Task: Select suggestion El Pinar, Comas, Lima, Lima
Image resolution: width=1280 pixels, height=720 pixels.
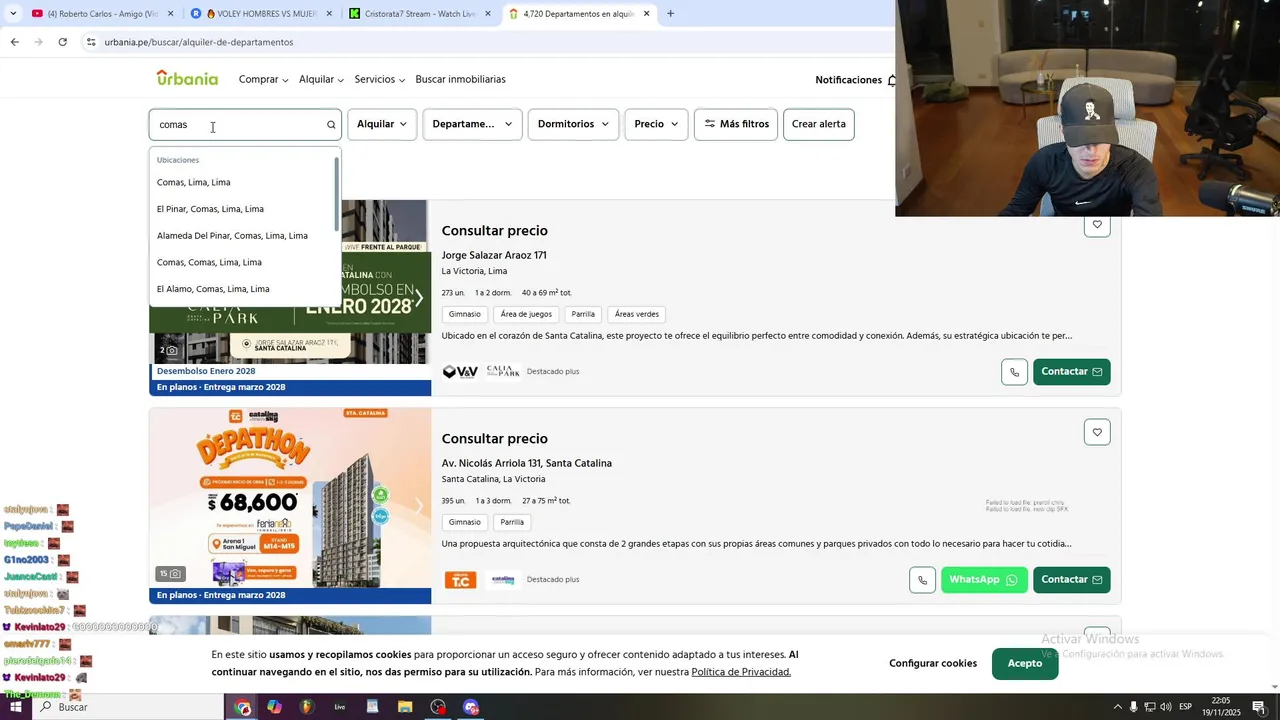Action: coord(210,209)
